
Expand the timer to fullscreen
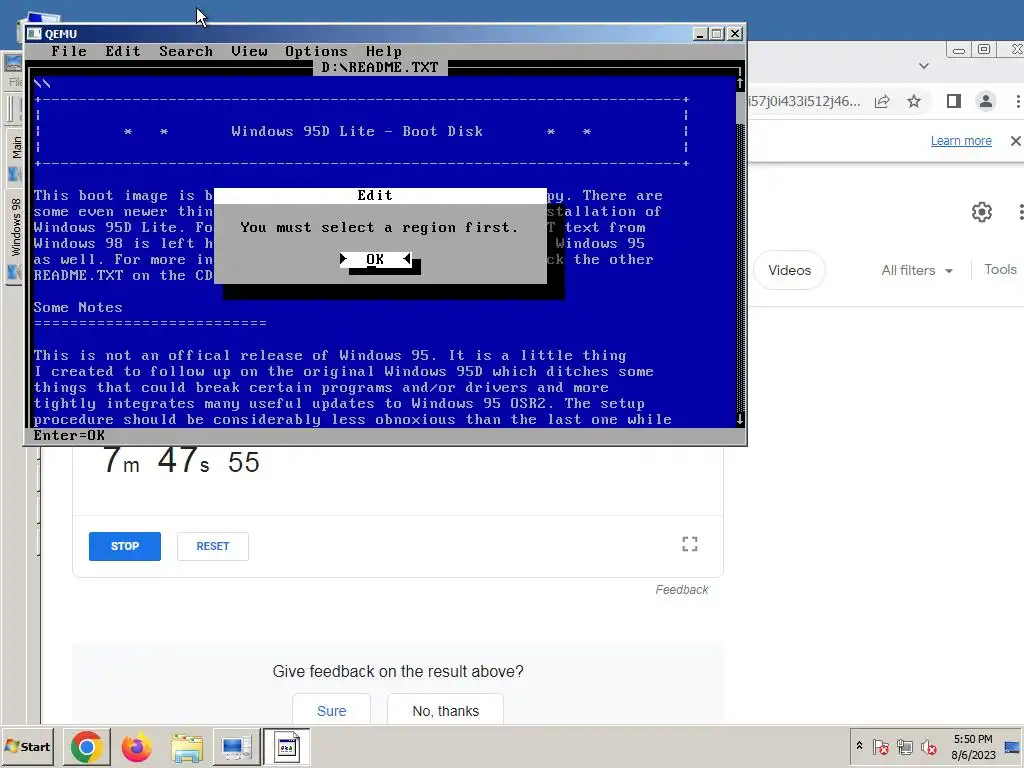[690, 544]
